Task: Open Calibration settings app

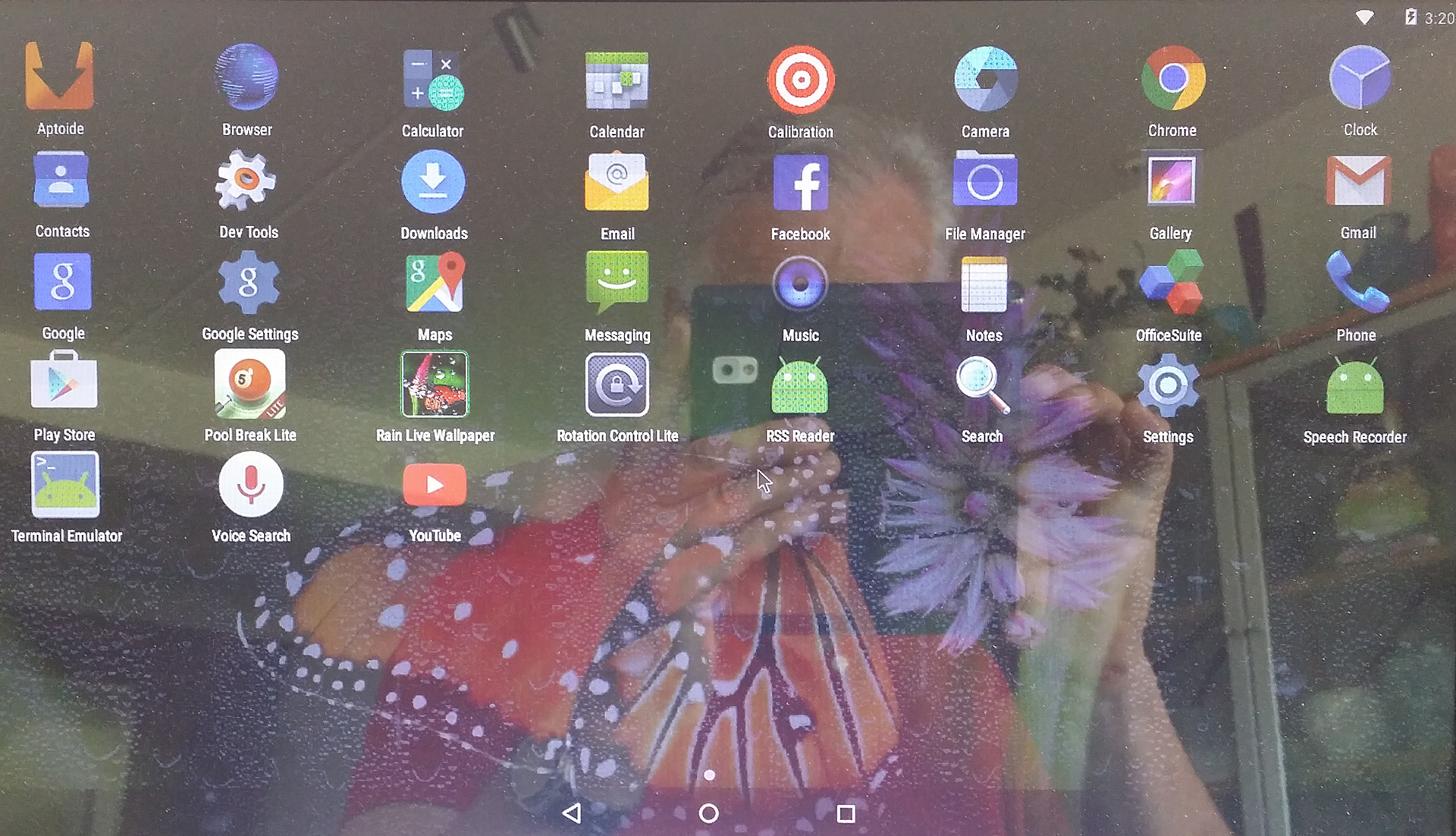Action: tap(799, 80)
